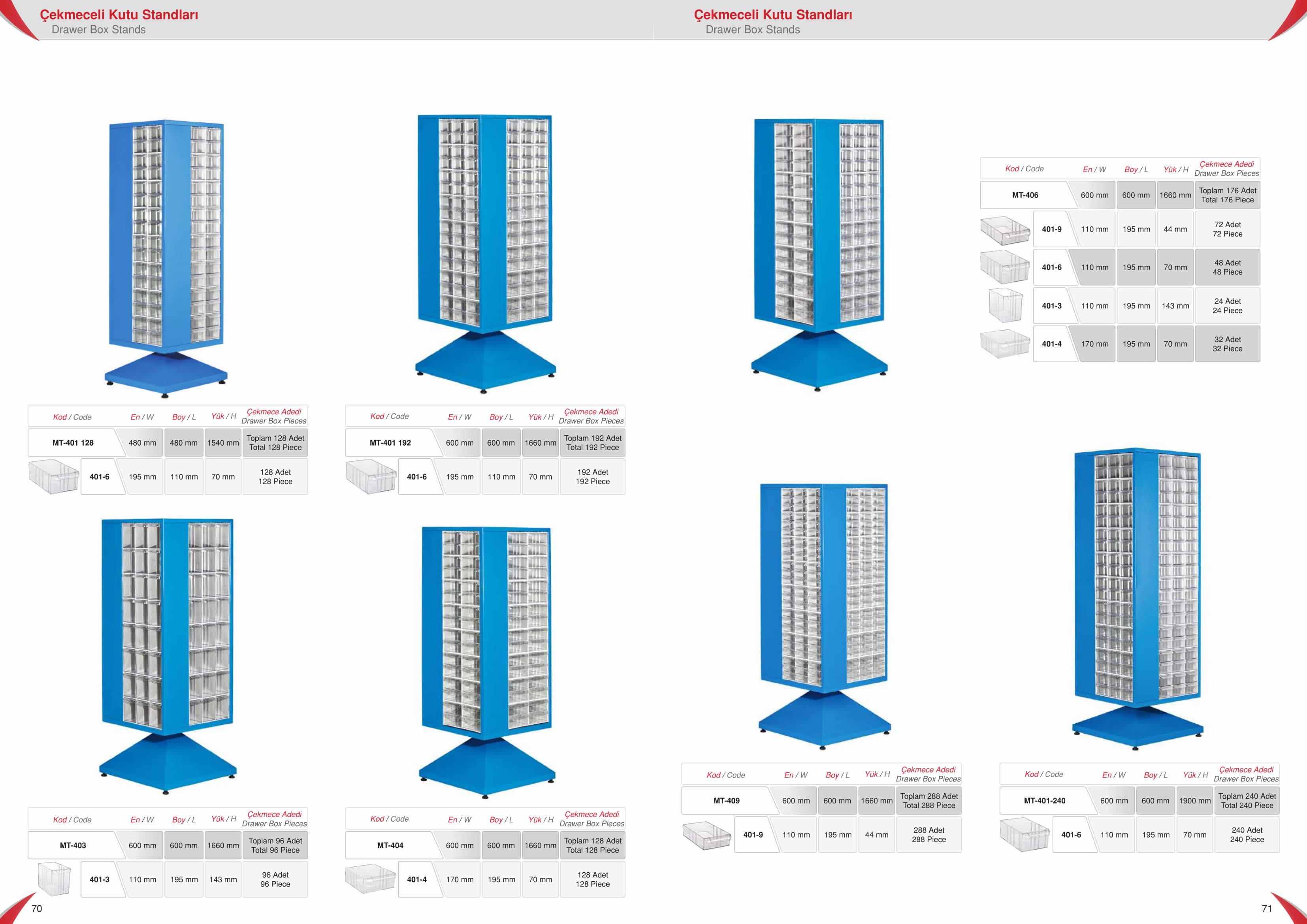Click the right page 'Çekmeceli Kutu Standları' heading
The image size is (1307, 924).
click(773, 14)
